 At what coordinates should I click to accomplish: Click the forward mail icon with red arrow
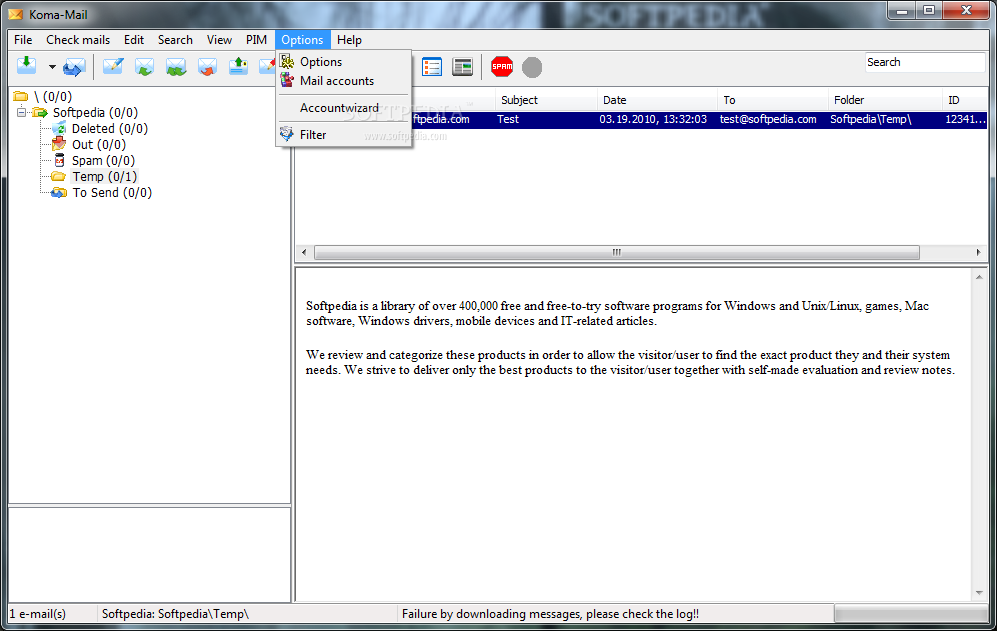[207, 67]
